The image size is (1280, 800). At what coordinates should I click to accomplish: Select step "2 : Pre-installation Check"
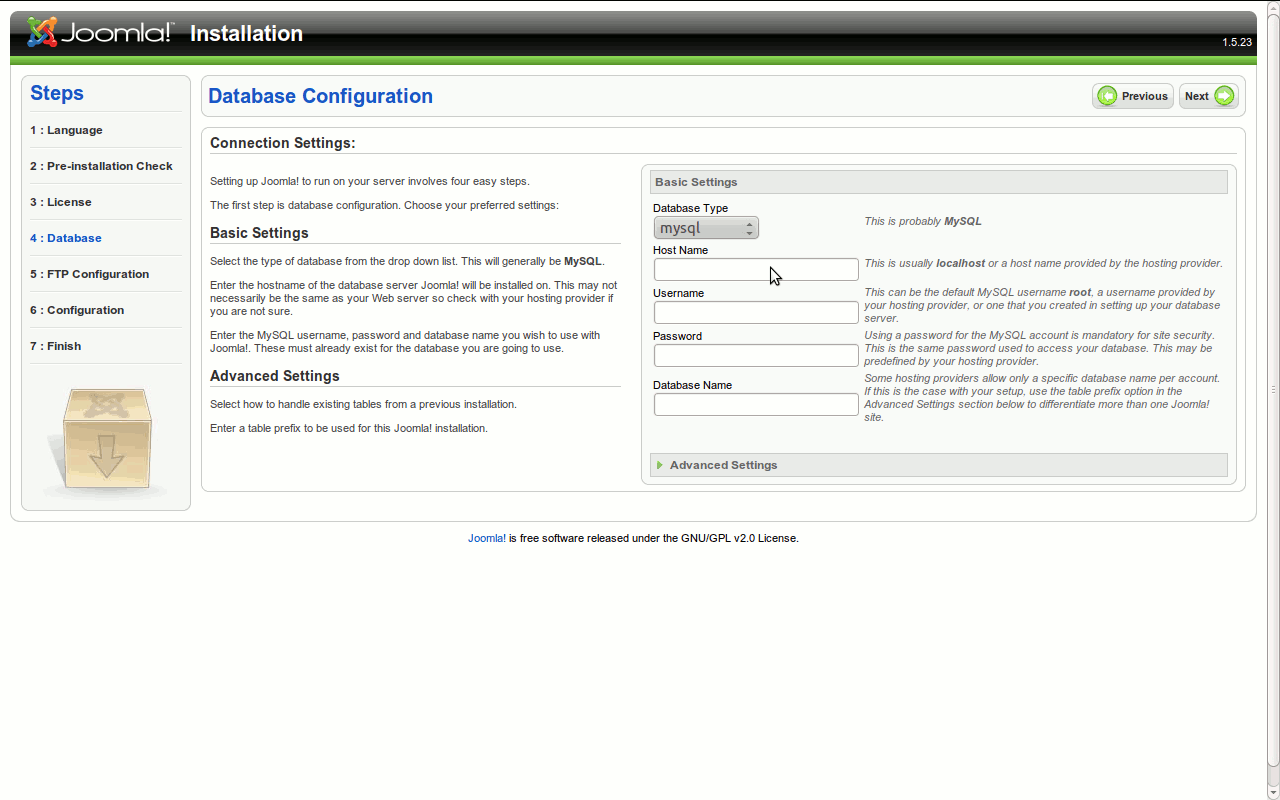[101, 166]
